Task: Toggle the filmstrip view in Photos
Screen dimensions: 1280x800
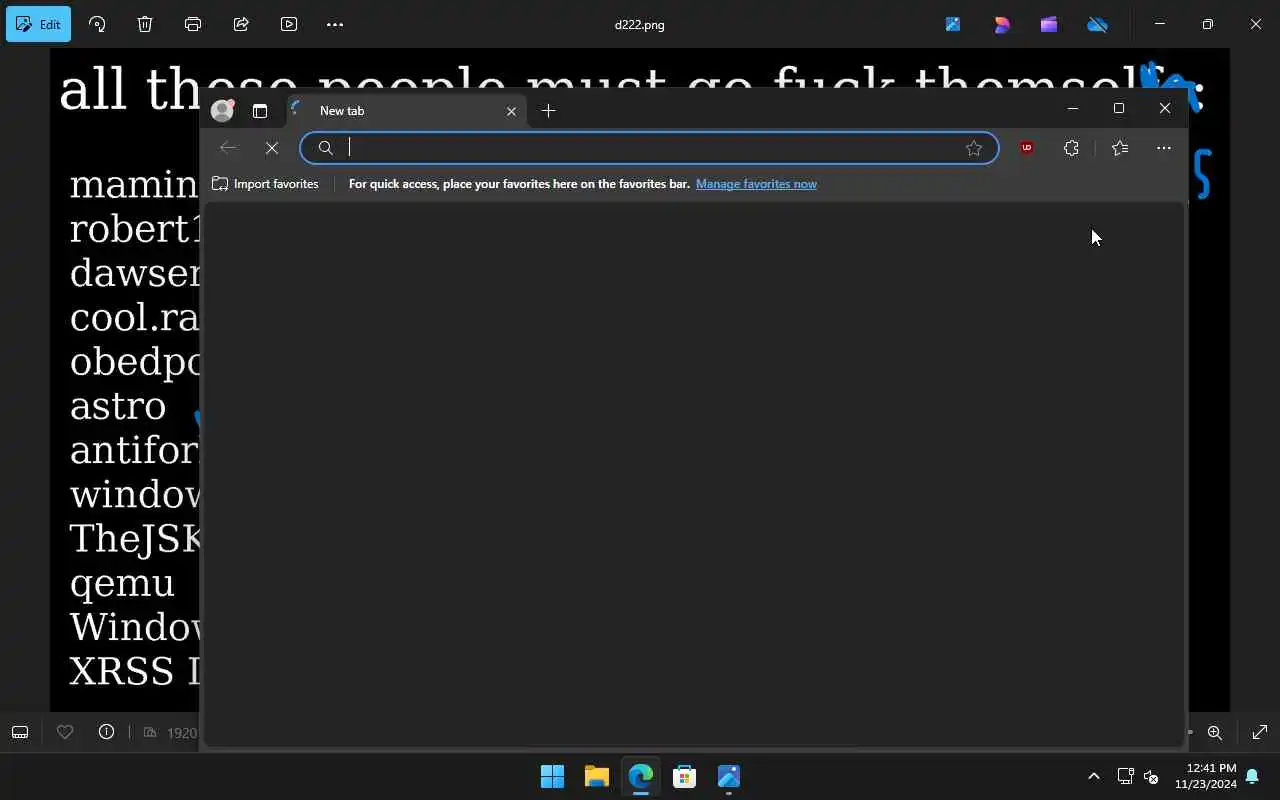Action: point(20,732)
